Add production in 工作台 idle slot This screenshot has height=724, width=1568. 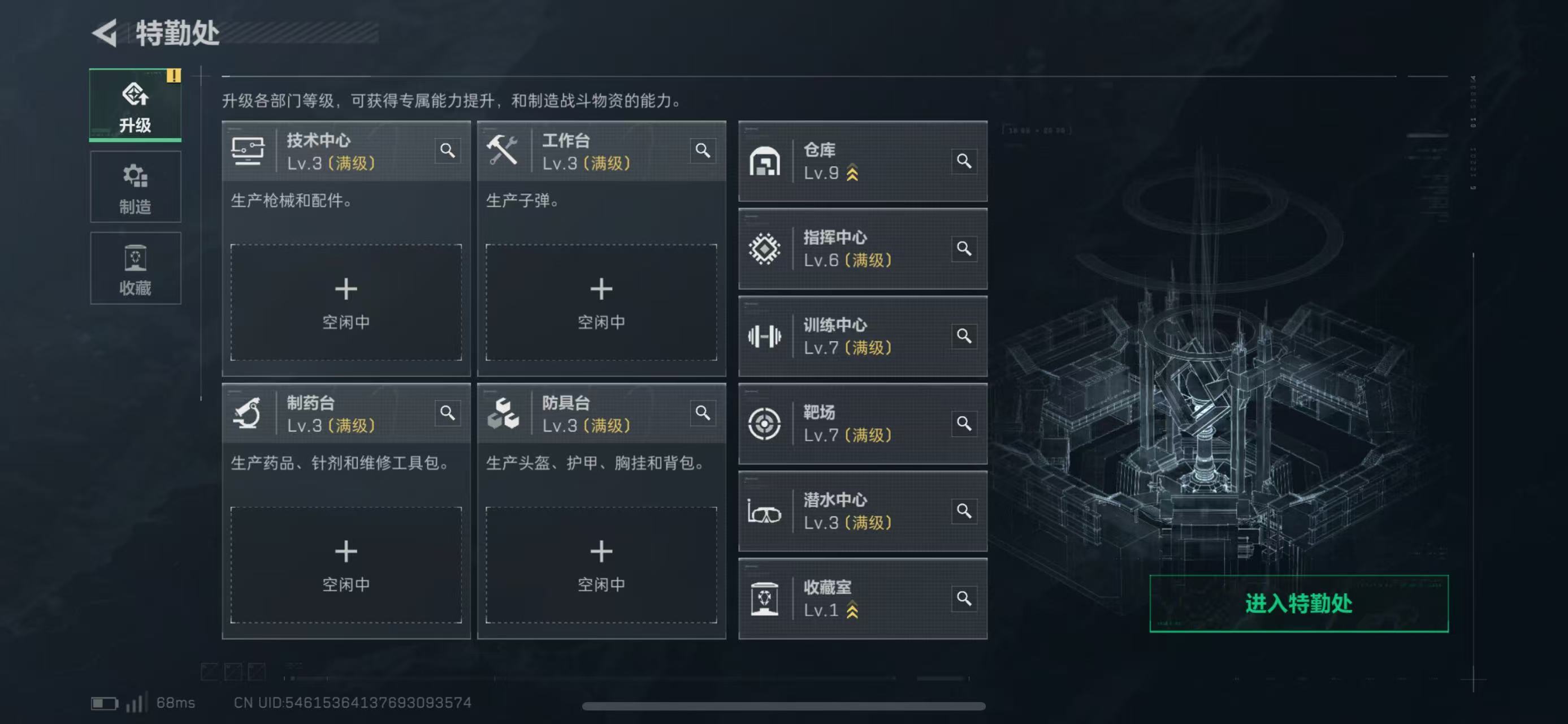tap(601, 303)
